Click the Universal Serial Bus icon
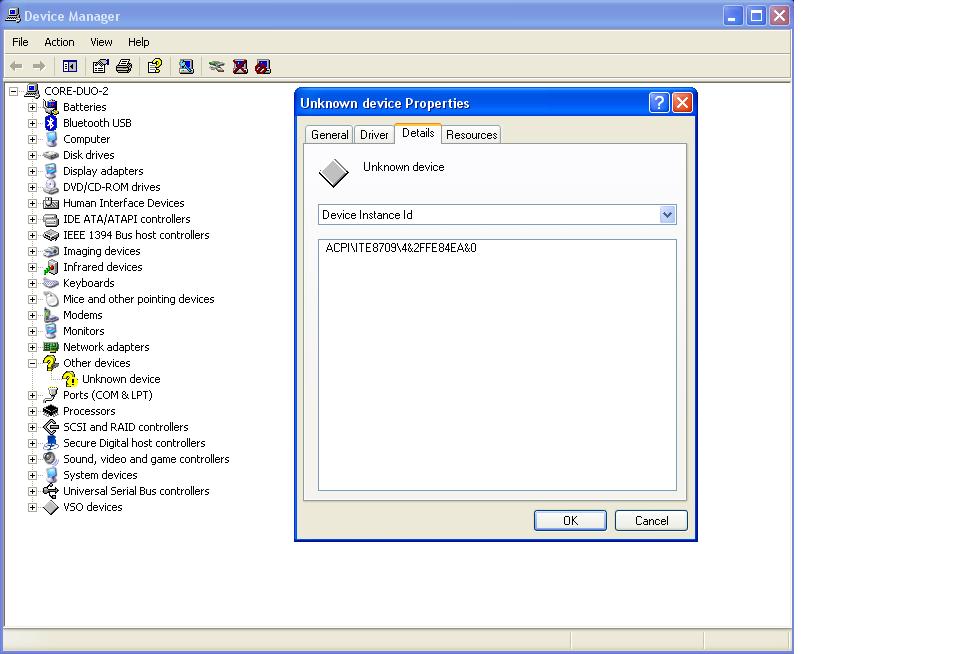The height and width of the screenshot is (654, 960). (51, 491)
